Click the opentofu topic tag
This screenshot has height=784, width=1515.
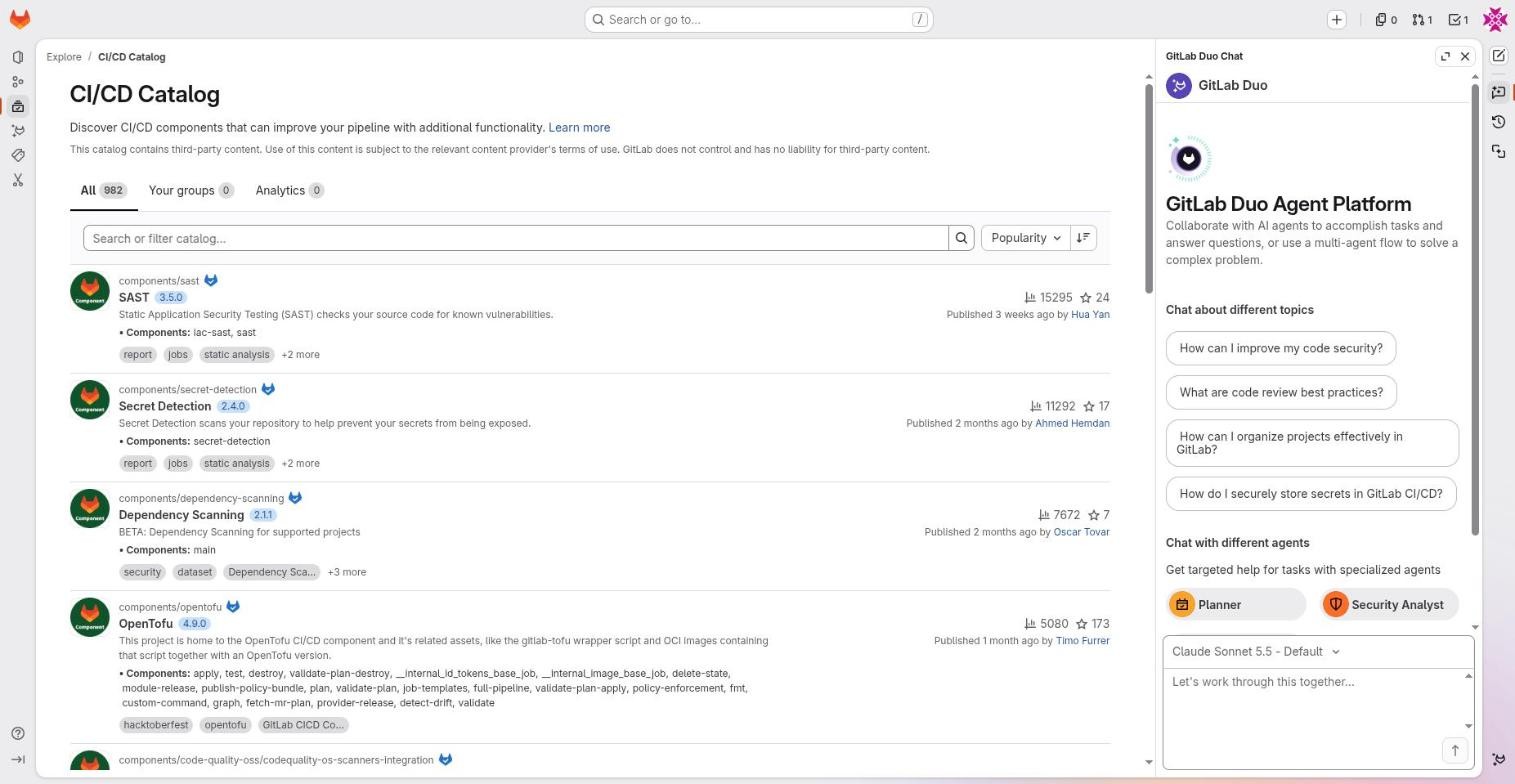(x=225, y=725)
